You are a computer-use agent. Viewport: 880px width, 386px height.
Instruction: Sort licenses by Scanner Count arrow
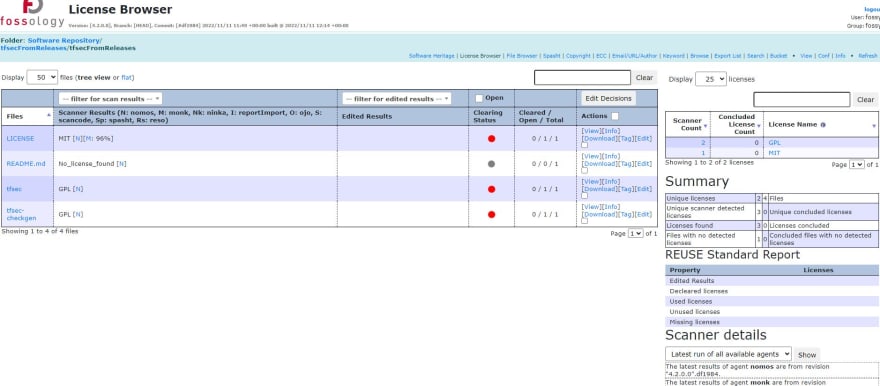705,126
